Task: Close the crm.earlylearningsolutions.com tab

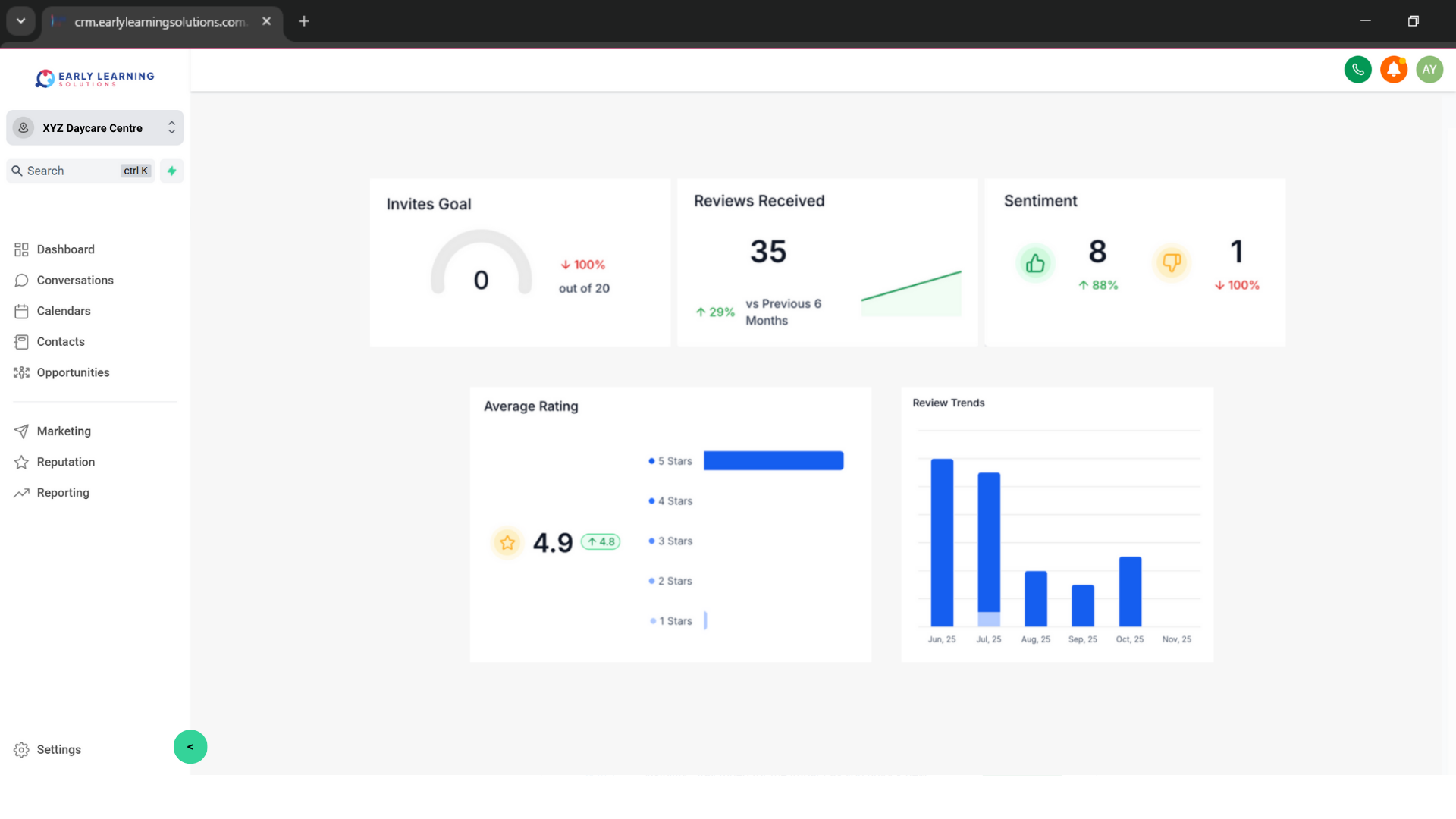Action: [x=266, y=21]
